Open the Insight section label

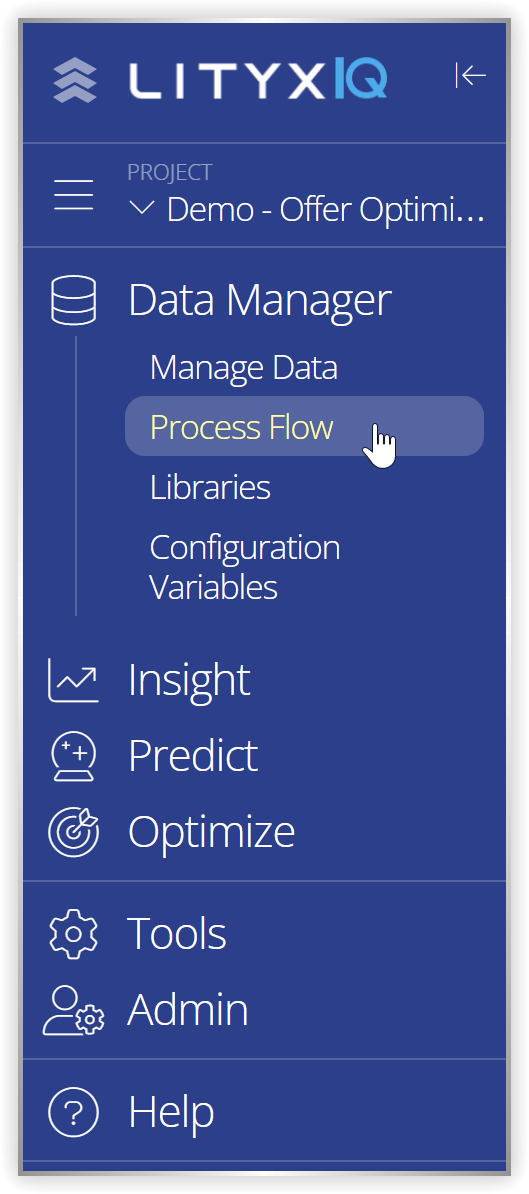click(x=189, y=680)
